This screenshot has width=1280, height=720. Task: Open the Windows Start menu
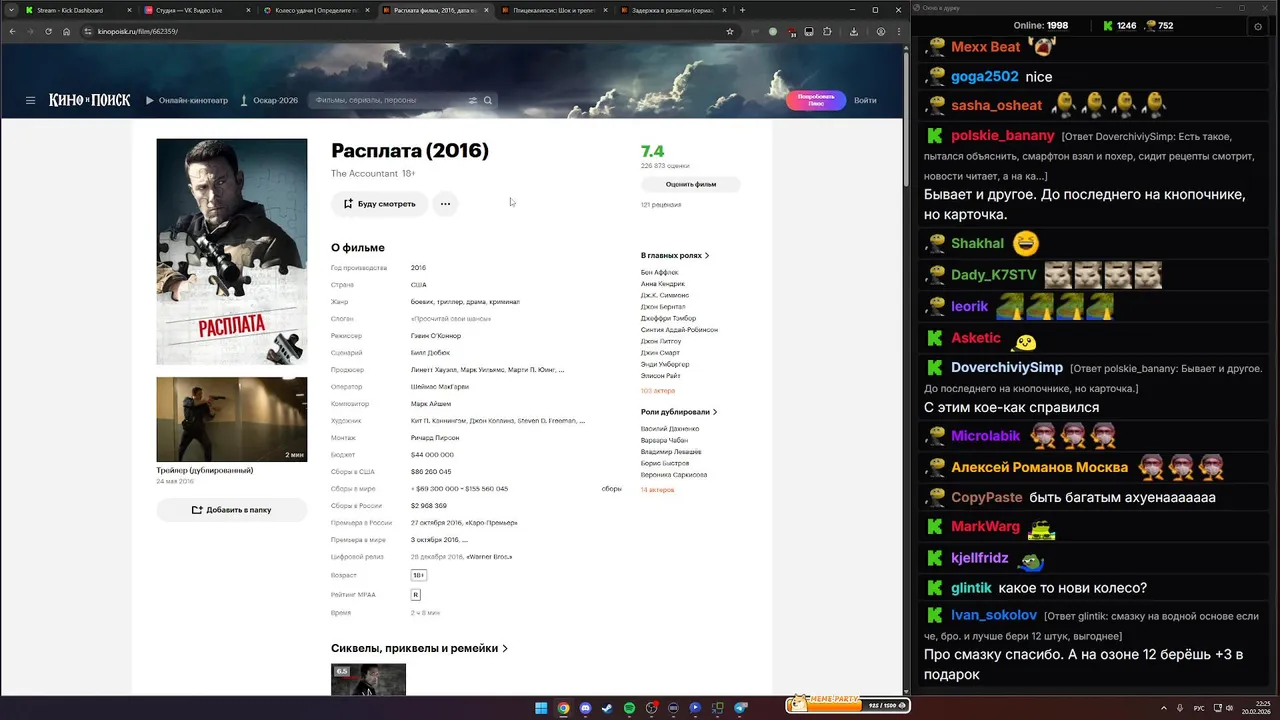(541, 708)
